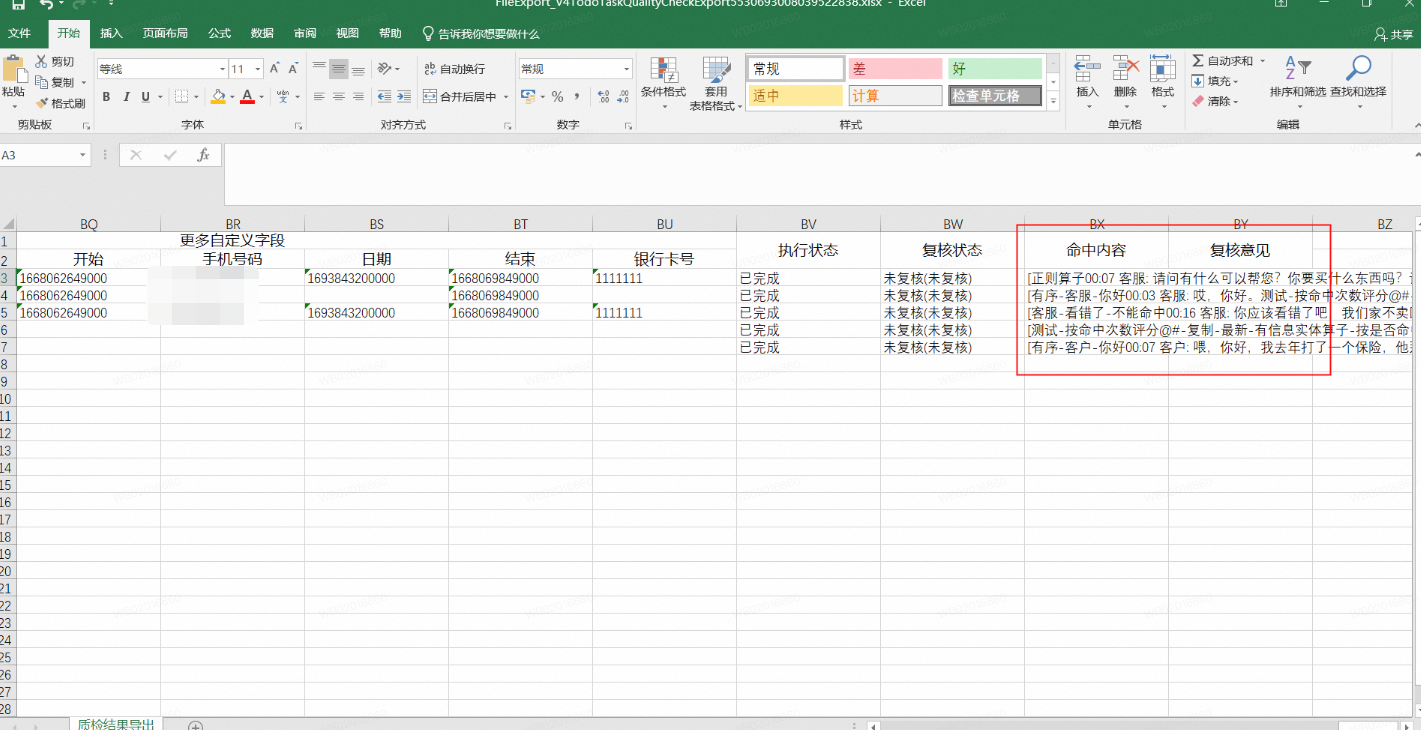
Task: Toggle middle vertical alignment
Action: pos(339,69)
